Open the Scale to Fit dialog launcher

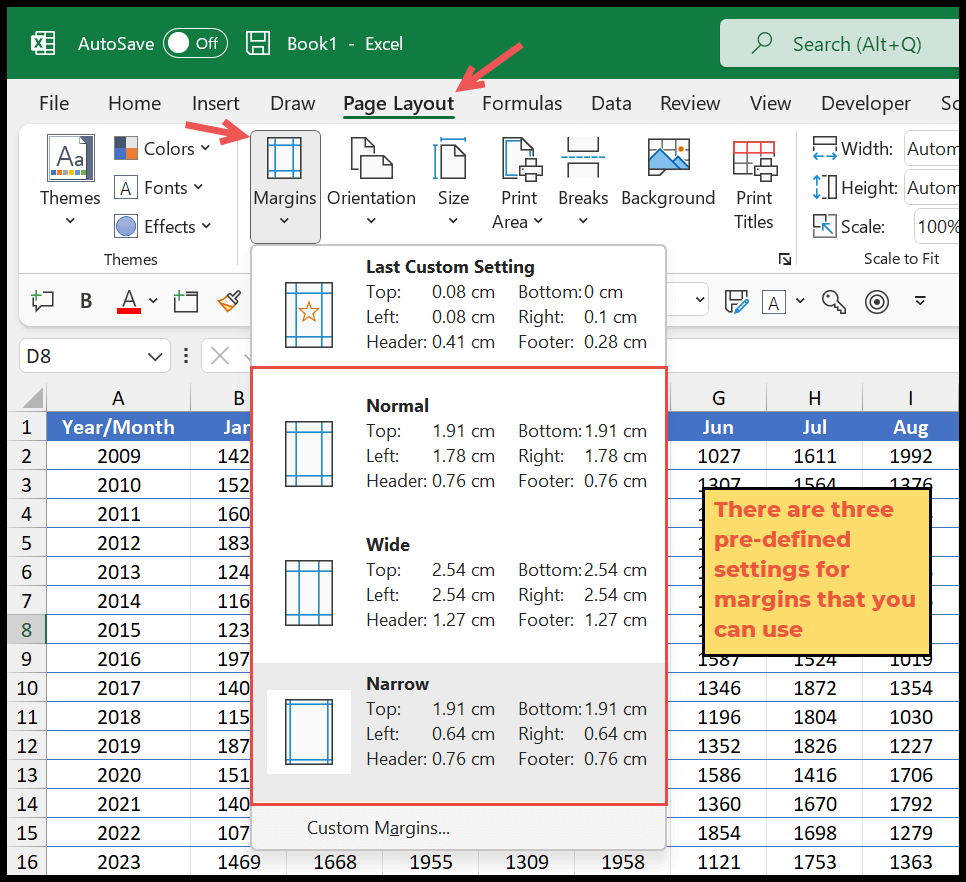786,259
